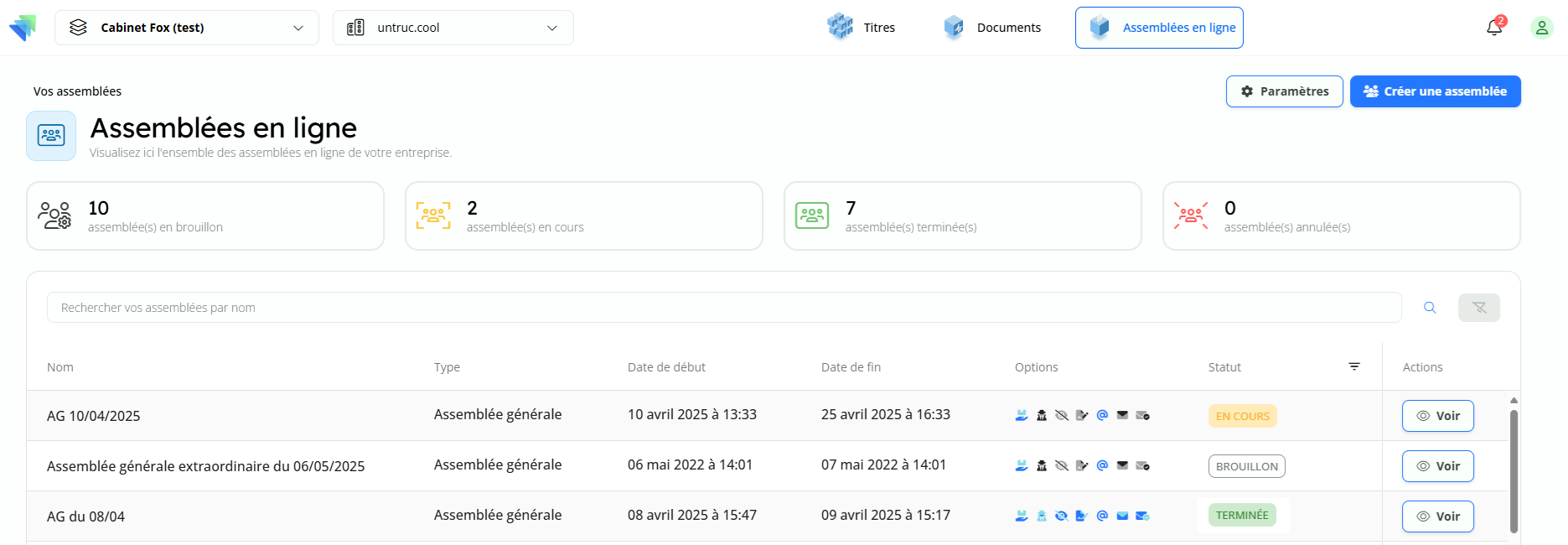Open the user profile avatar
This screenshot has width=1568, height=545.
[1541, 28]
